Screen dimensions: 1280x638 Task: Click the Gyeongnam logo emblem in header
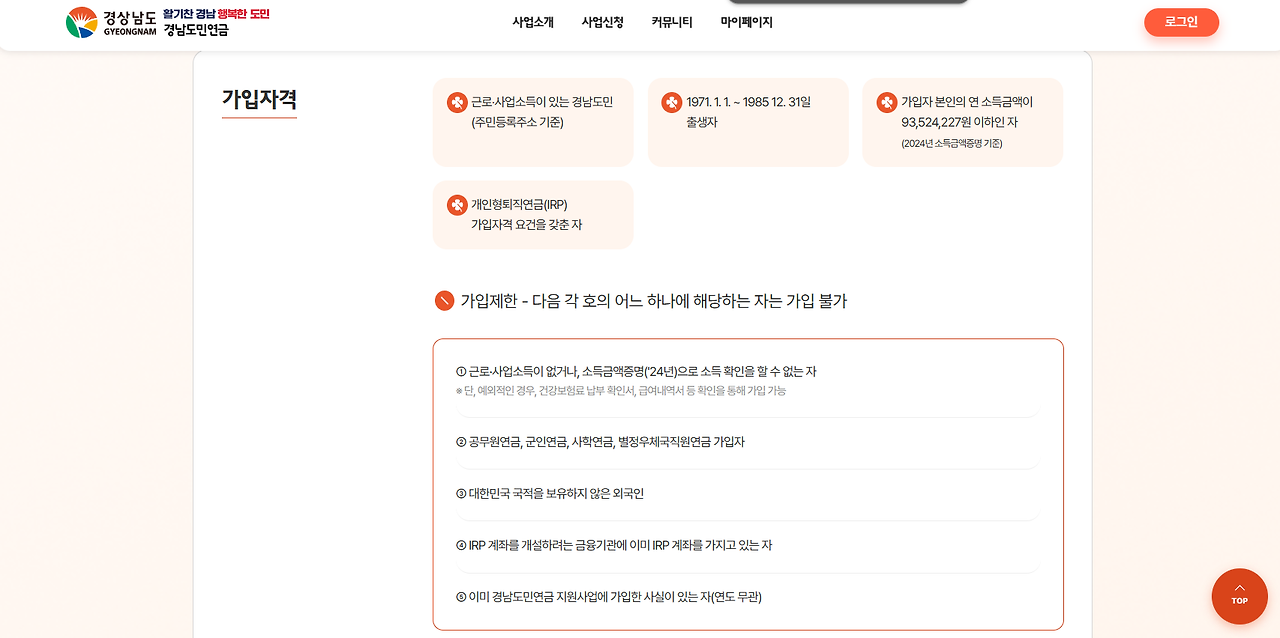pyautogui.click(x=82, y=22)
